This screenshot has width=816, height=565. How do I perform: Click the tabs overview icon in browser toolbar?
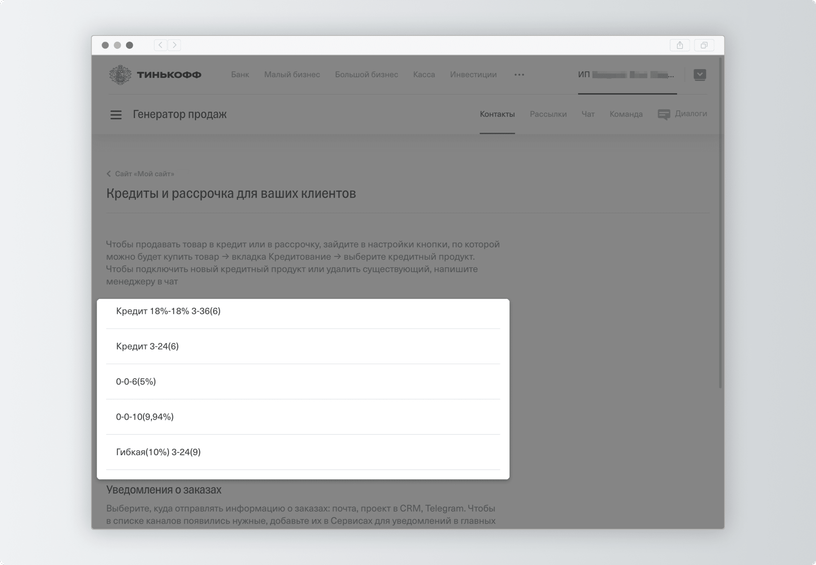click(x=704, y=45)
